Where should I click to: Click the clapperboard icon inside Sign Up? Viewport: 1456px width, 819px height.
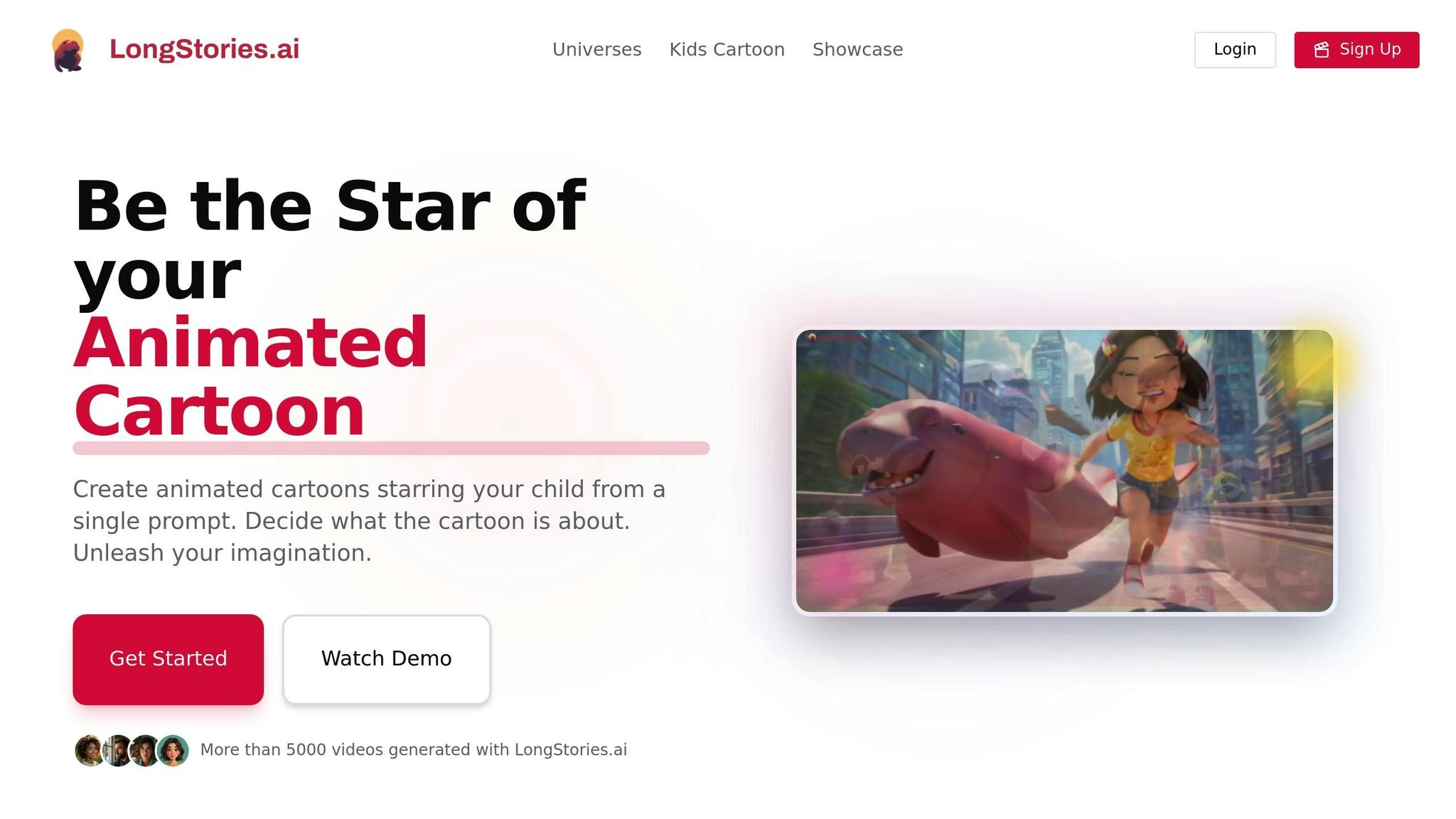click(1321, 50)
